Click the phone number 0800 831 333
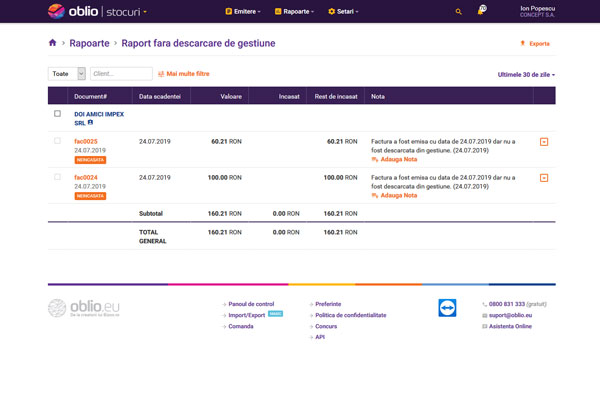Viewport: 600px width, 414px height. tap(507, 304)
